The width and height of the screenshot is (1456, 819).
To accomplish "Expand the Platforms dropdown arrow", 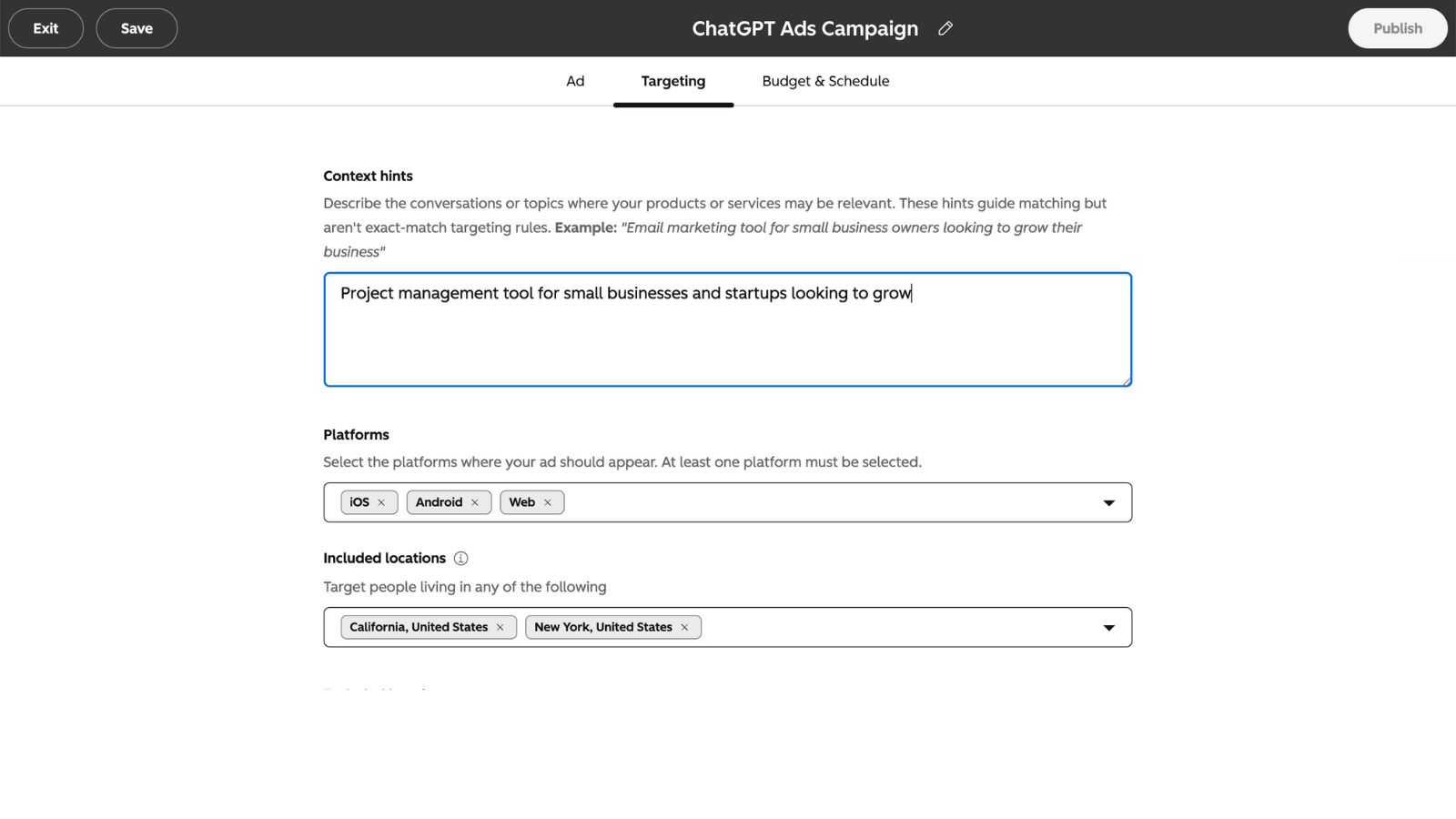I will 1109,502.
